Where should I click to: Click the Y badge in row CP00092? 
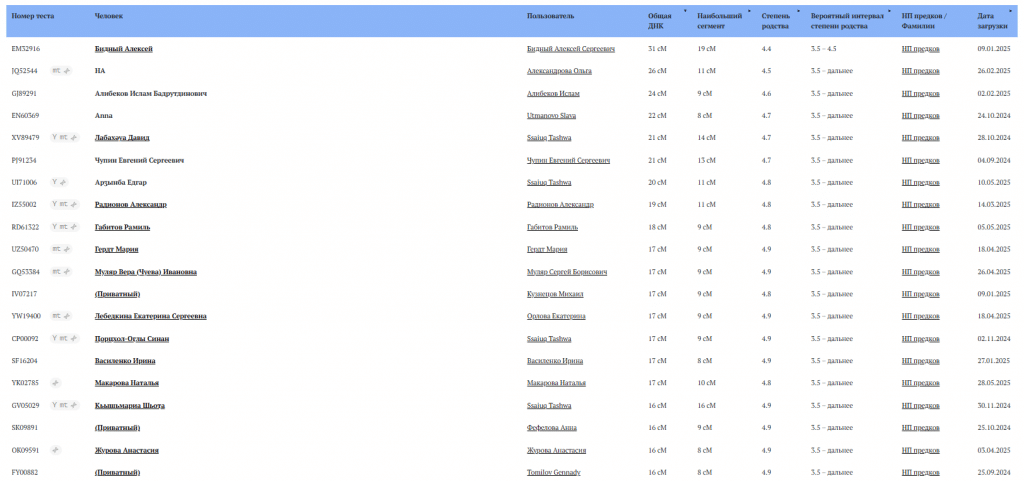(x=54, y=339)
